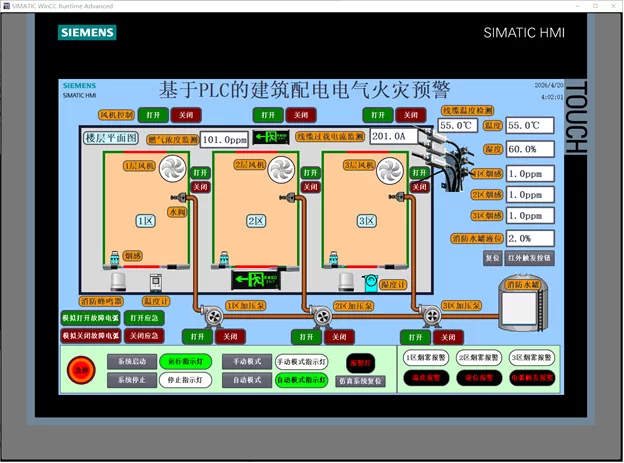Click the 3层风机 fan icon
Screen dimensions: 624x463
390,171
